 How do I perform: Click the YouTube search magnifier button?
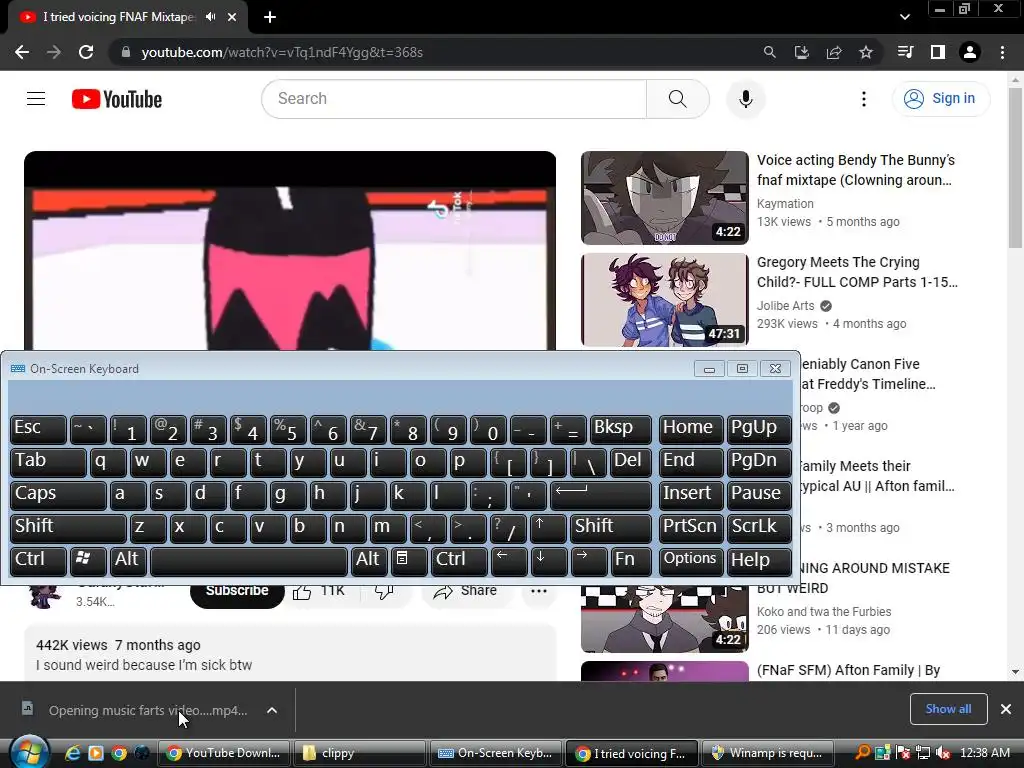click(x=678, y=99)
